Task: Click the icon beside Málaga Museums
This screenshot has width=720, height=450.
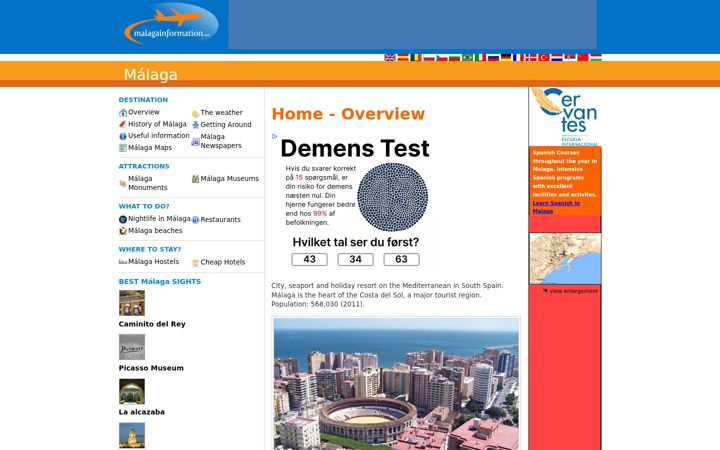Action: [x=195, y=179]
